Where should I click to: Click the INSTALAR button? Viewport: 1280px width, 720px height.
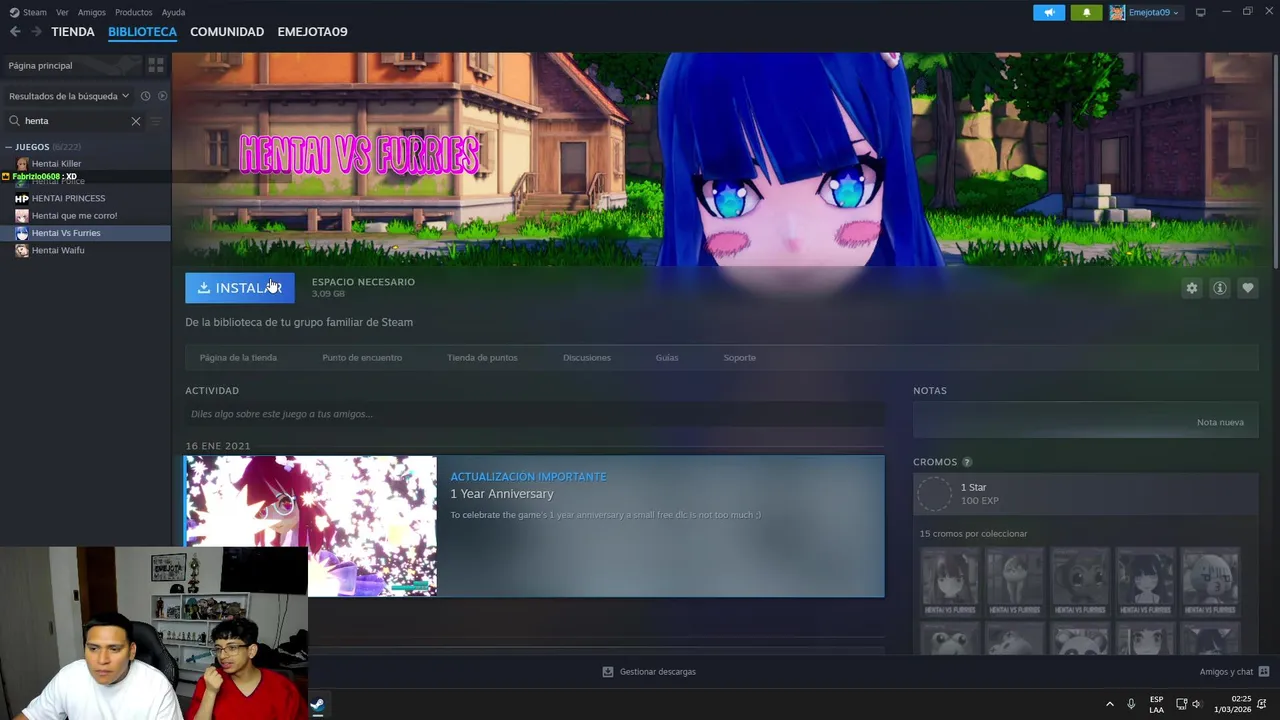(240, 288)
